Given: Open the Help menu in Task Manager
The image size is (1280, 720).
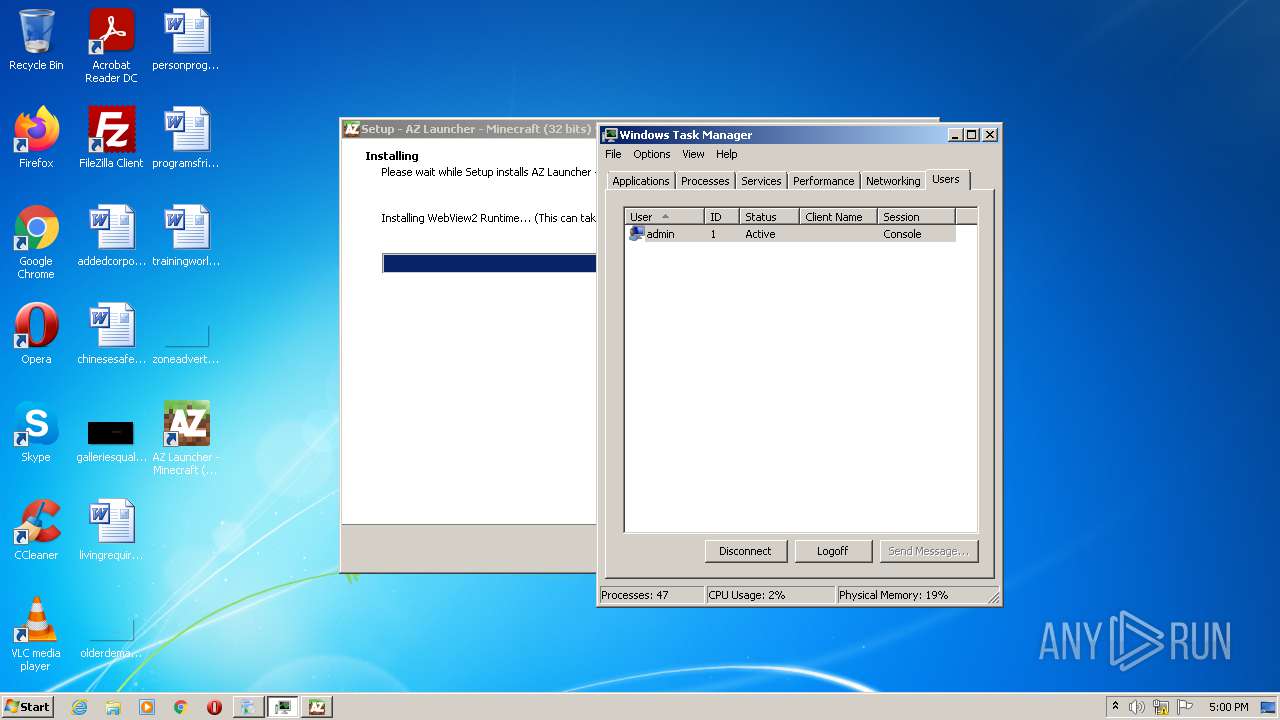Looking at the screenshot, I should pos(727,154).
